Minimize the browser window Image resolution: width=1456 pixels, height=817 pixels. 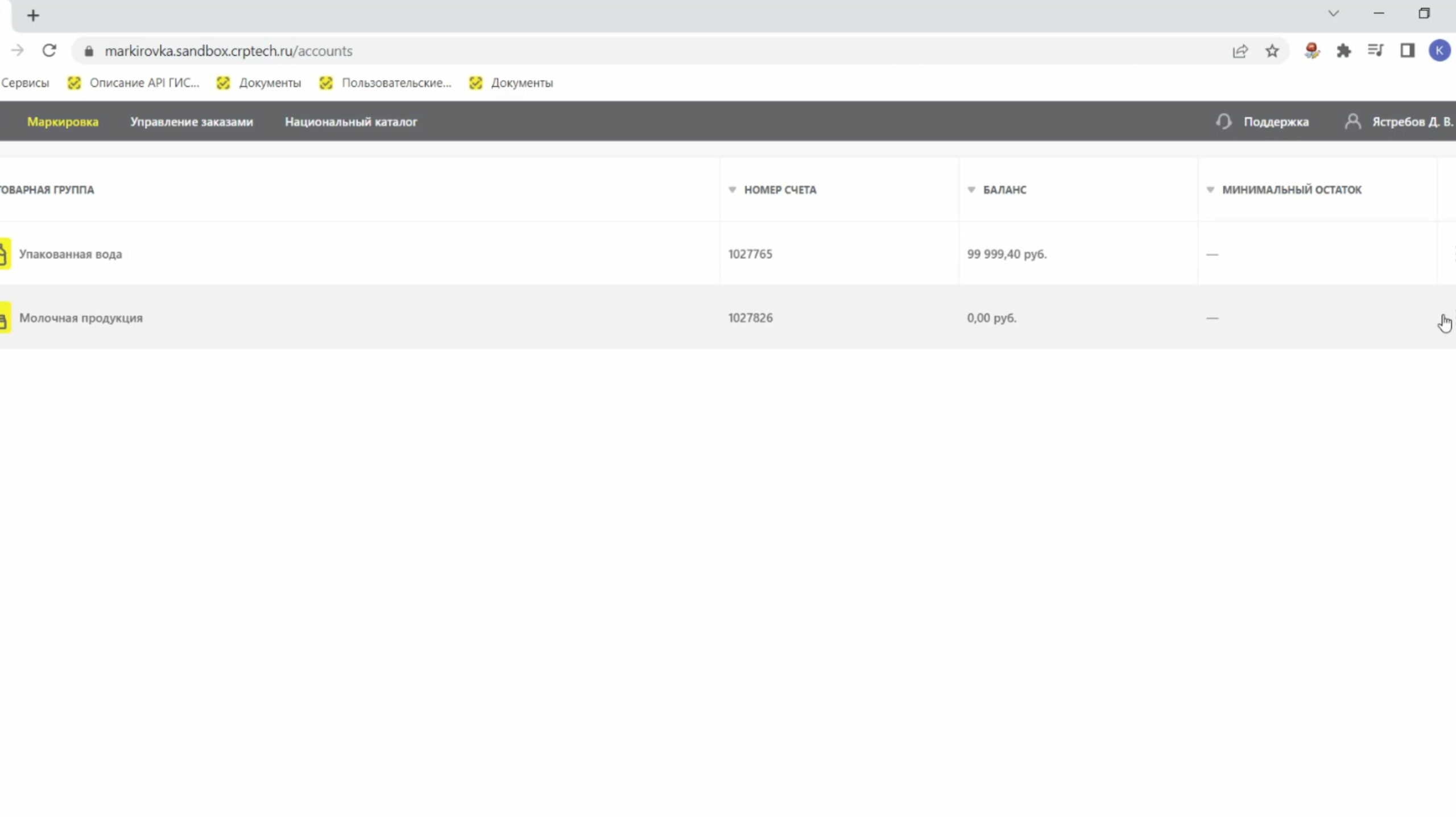click(1379, 13)
